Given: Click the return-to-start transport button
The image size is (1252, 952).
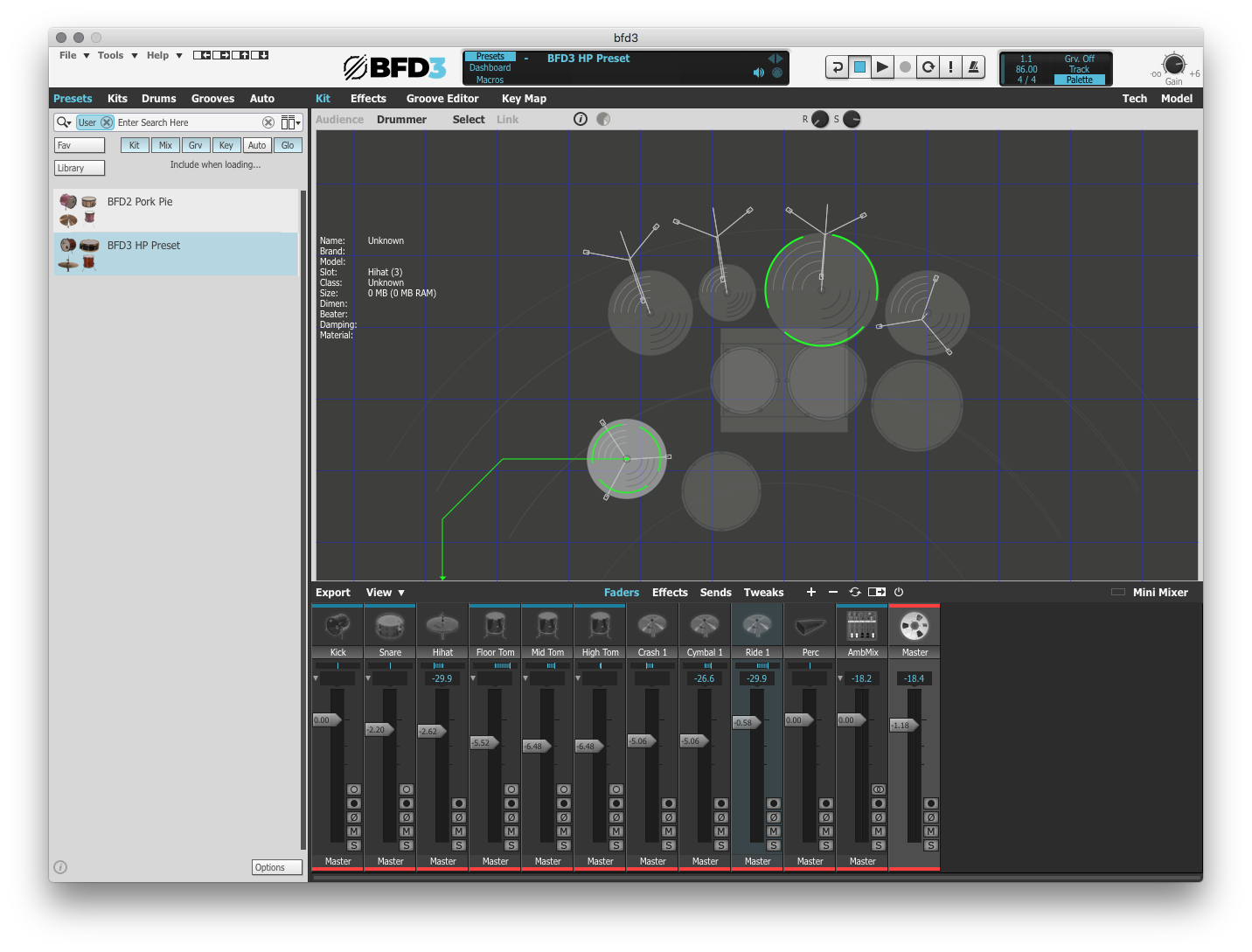Looking at the screenshot, I should click(x=838, y=67).
